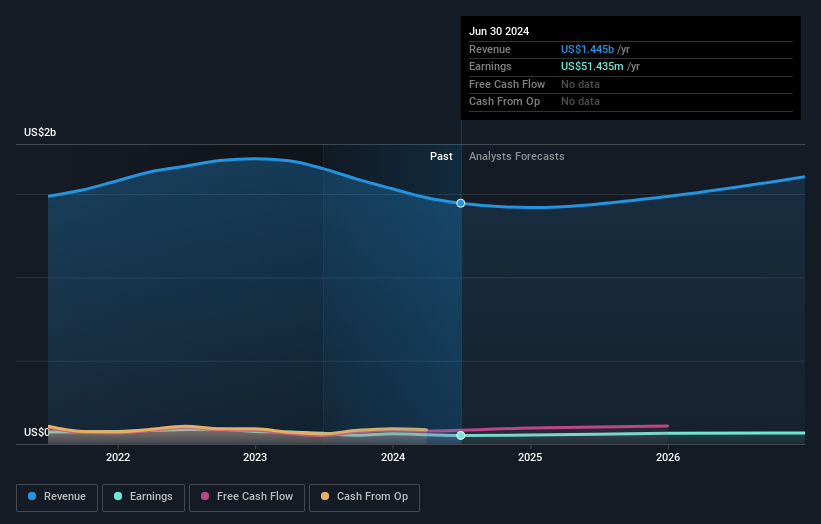Click the US$2b y-axis label
Viewport: 821px width, 524px height.
coord(40,132)
